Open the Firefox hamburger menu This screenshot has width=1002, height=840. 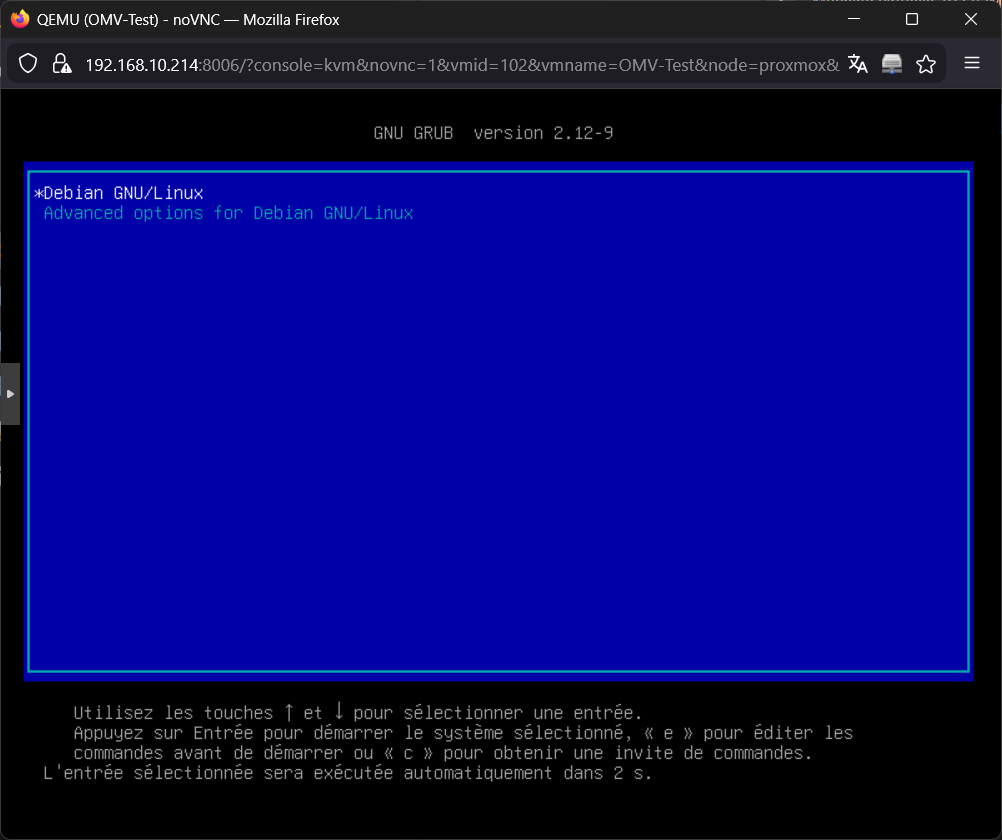(972, 63)
